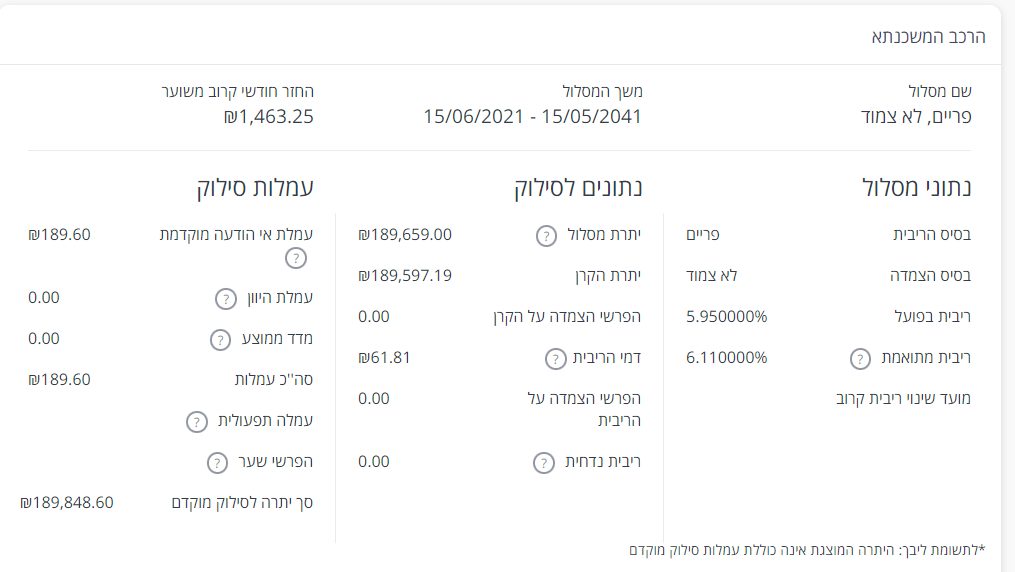Viewport: 1015px width, 572px height.
Task: Click help icon next to יתרת מסלול
Action: pyautogui.click(x=546, y=236)
